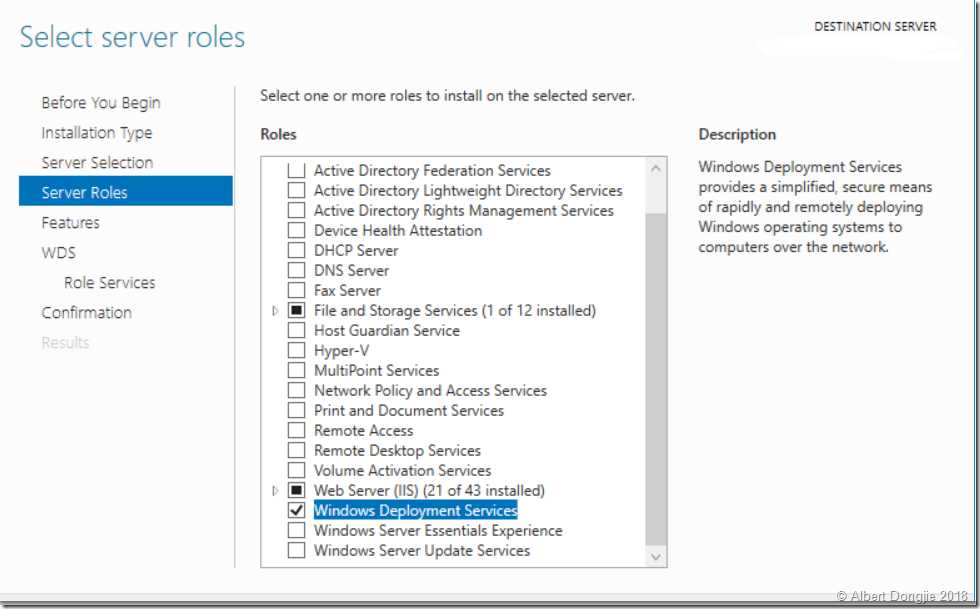This screenshot has width=980, height=609.
Task: Click the roles list scroll down arrow
Action: 656,556
